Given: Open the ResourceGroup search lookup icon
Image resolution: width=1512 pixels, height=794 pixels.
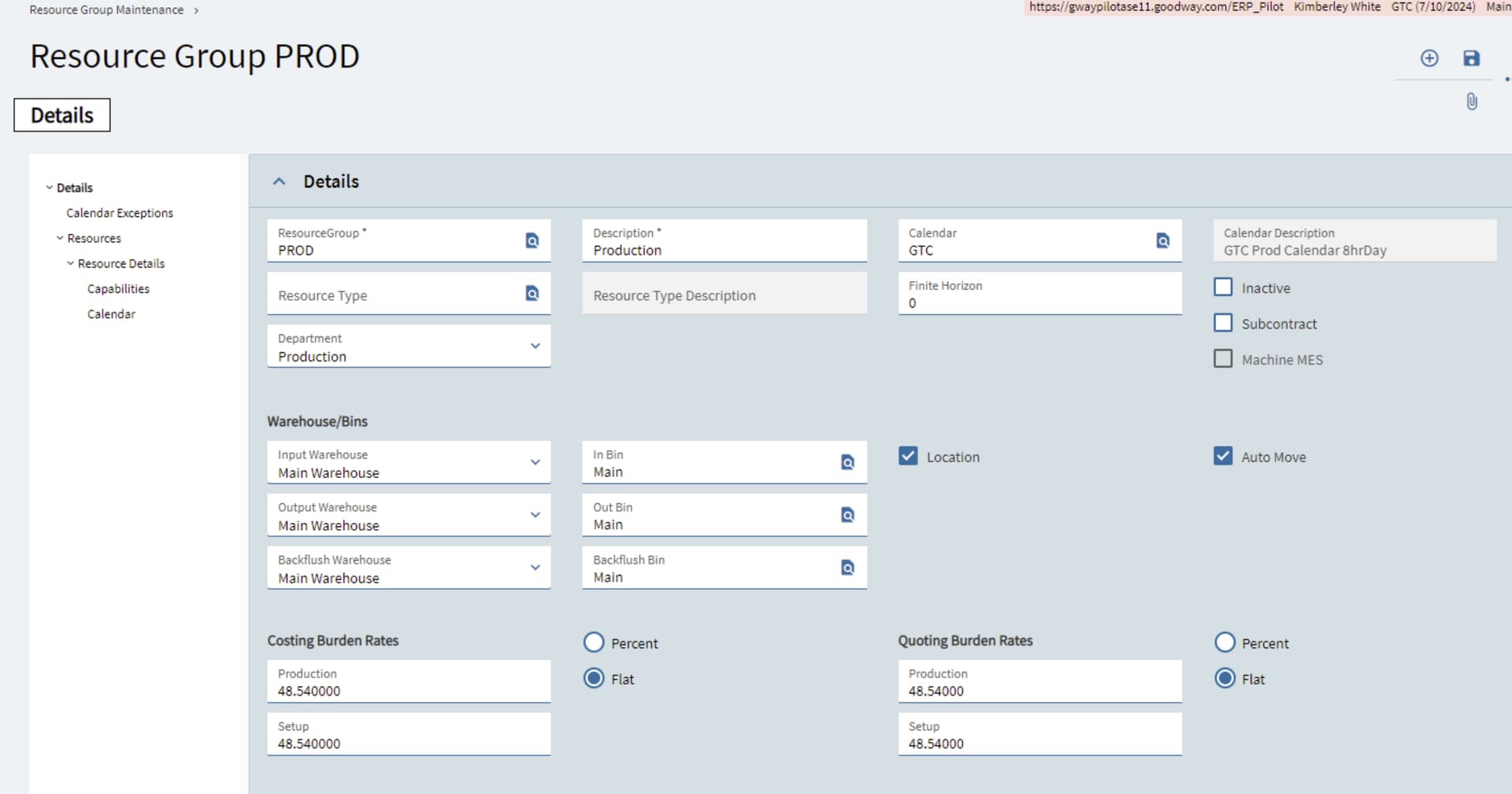Looking at the screenshot, I should [x=532, y=241].
